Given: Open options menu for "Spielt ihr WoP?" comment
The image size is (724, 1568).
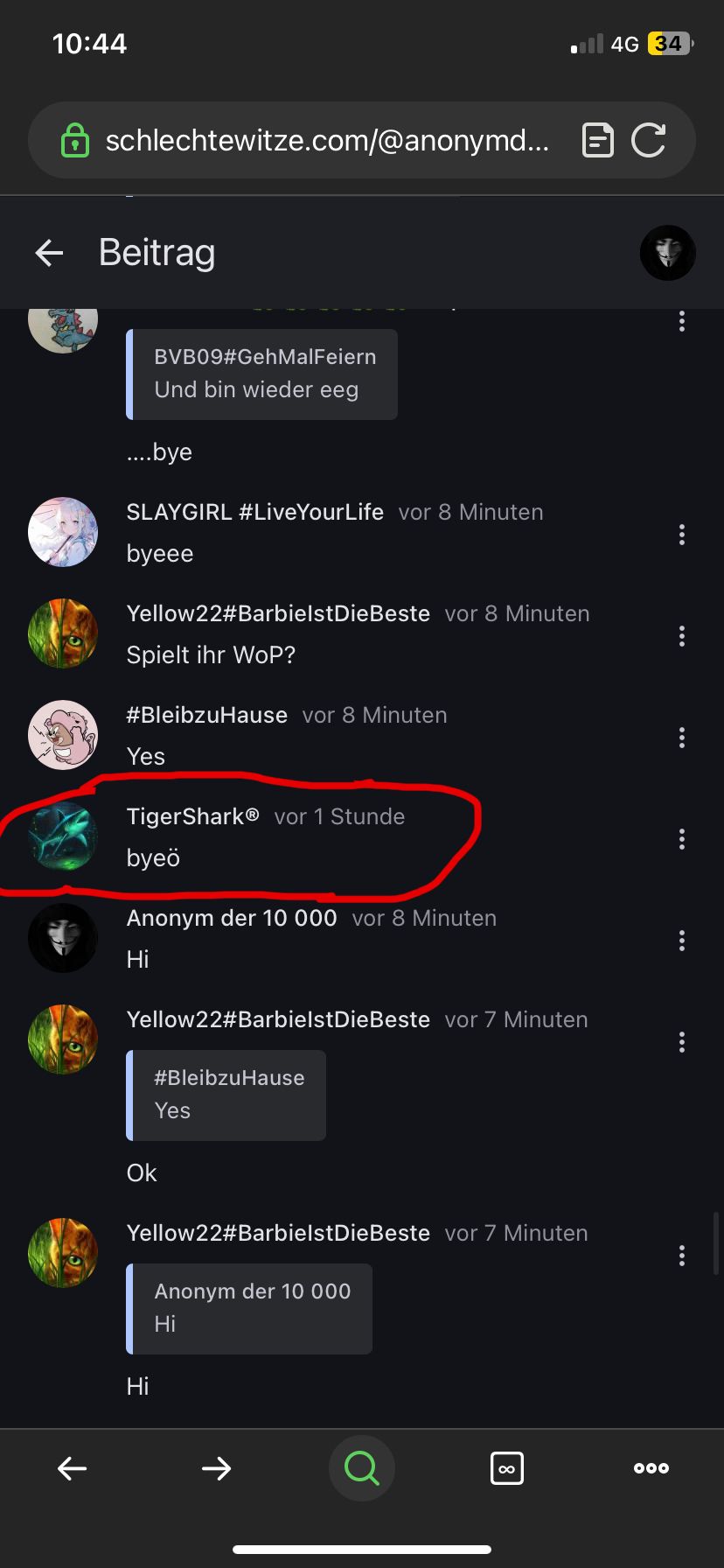Looking at the screenshot, I should (682, 636).
